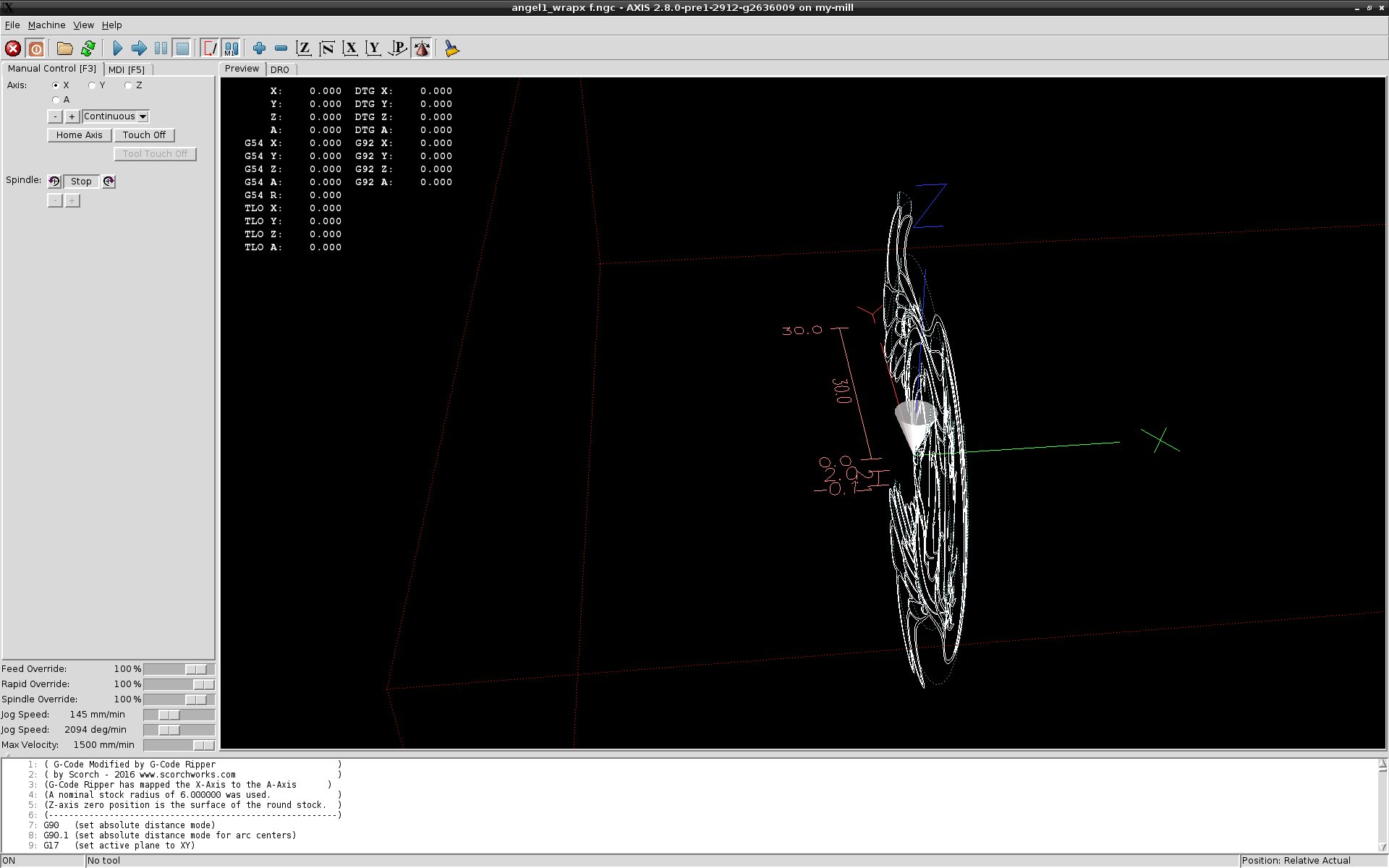
Task: Toggle the Emergency Stop button
Action: pyautogui.click(x=13, y=48)
